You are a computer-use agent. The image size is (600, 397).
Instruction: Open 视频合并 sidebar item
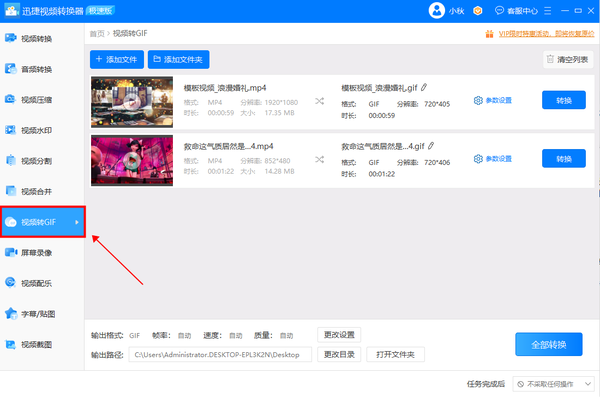click(x=42, y=191)
